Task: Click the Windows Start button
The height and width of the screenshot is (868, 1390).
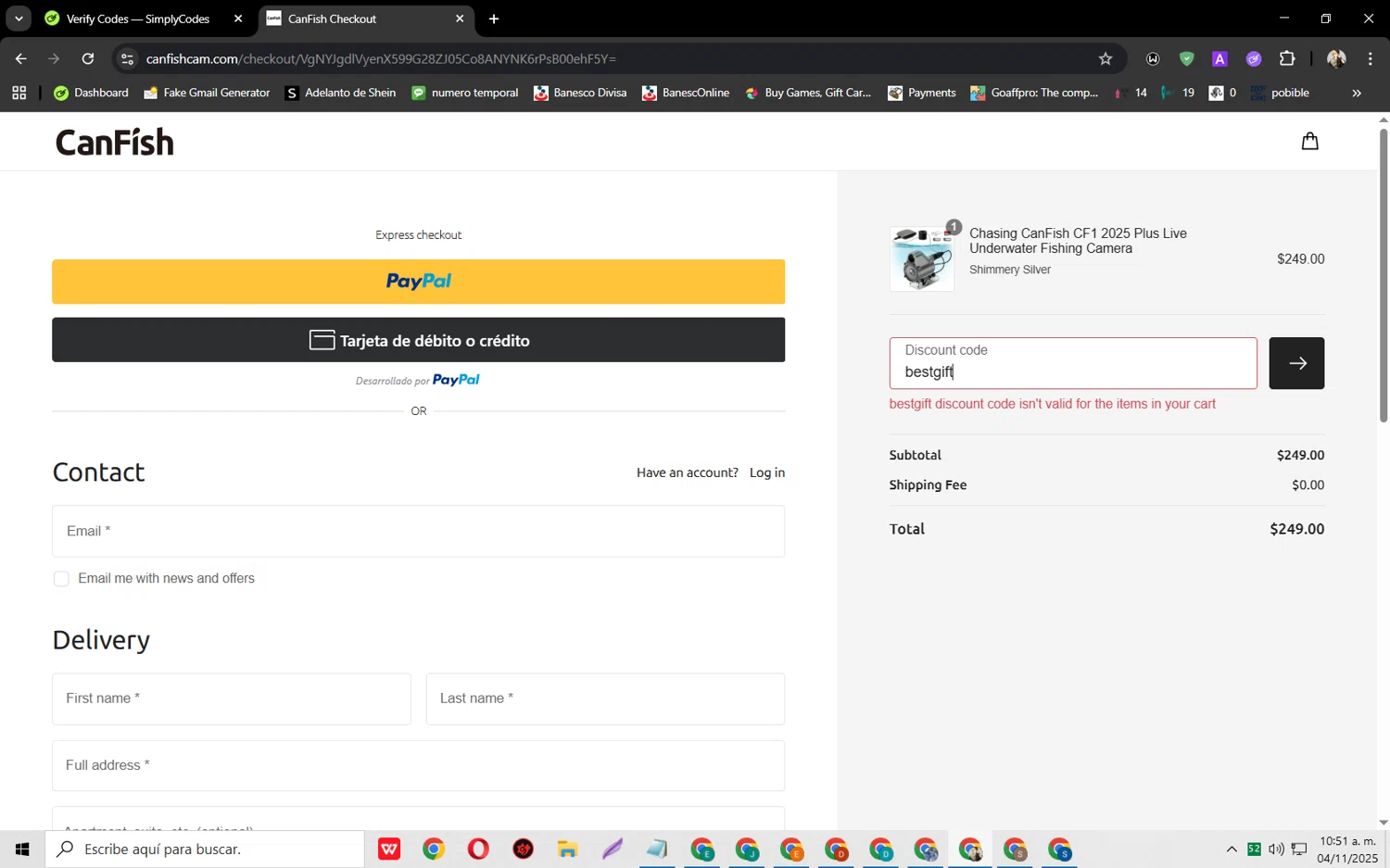Action: click(x=22, y=849)
